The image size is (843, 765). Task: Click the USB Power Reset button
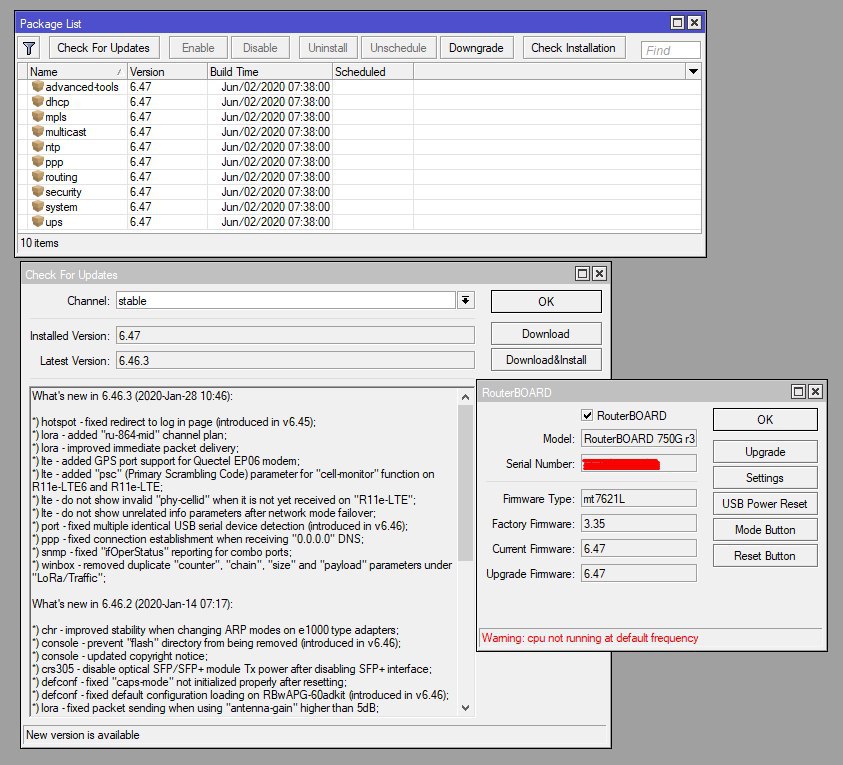pos(765,504)
